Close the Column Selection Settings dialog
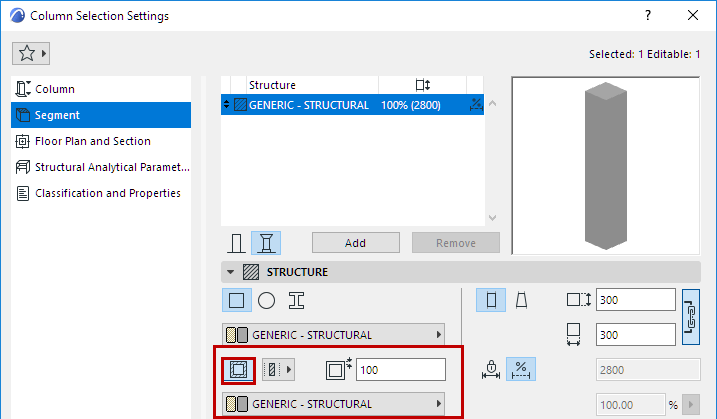The height and width of the screenshot is (419, 717). (693, 15)
